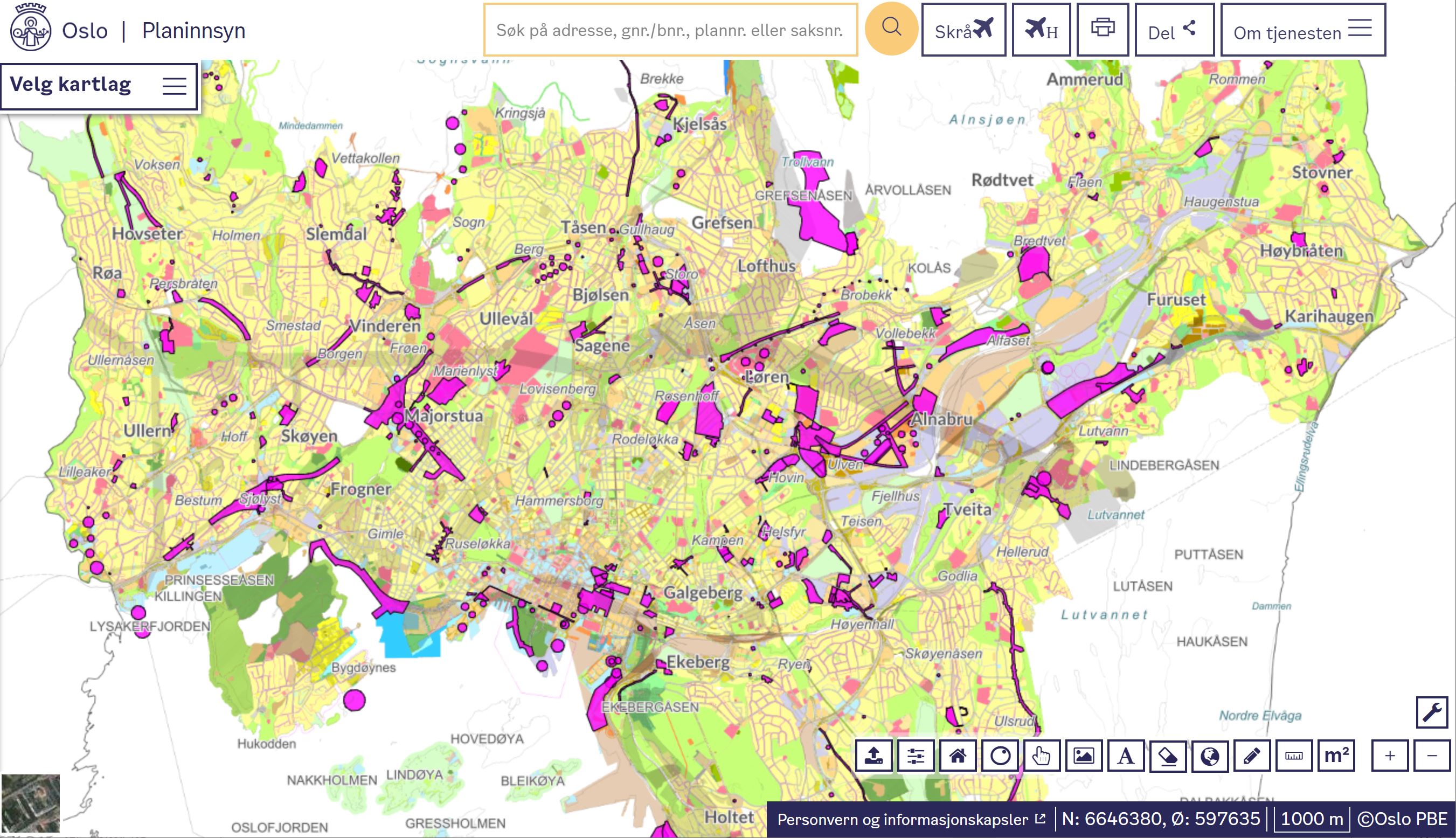Expand the Velg kartlag layer menu
1456x838 pixels.
pyautogui.click(x=99, y=86)
